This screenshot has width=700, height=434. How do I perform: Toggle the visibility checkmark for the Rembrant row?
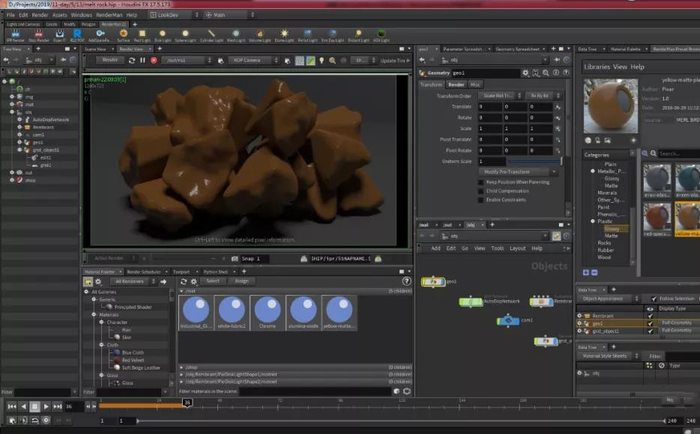pos(650,316)
